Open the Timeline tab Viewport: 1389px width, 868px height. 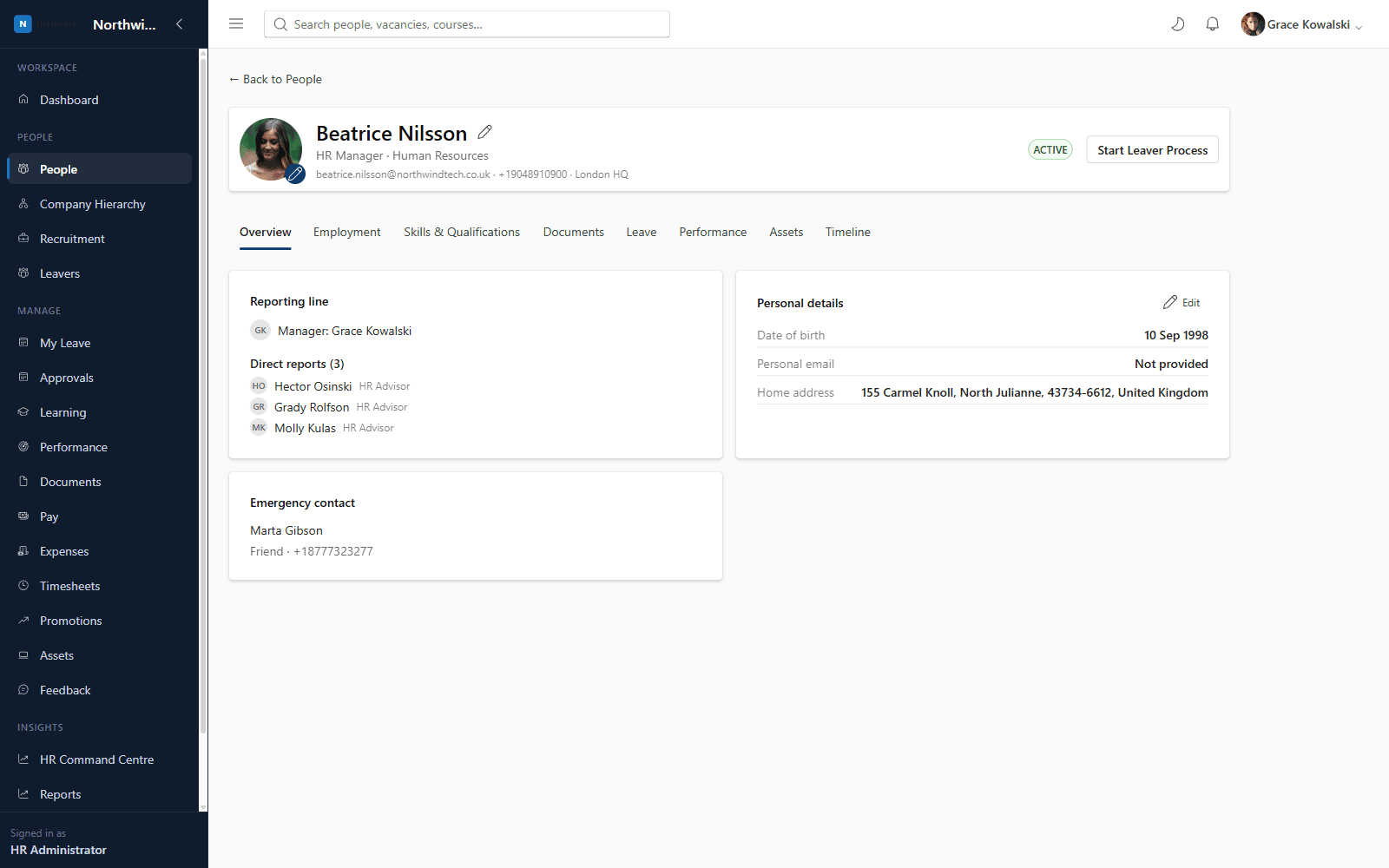(x=848, y=232)
